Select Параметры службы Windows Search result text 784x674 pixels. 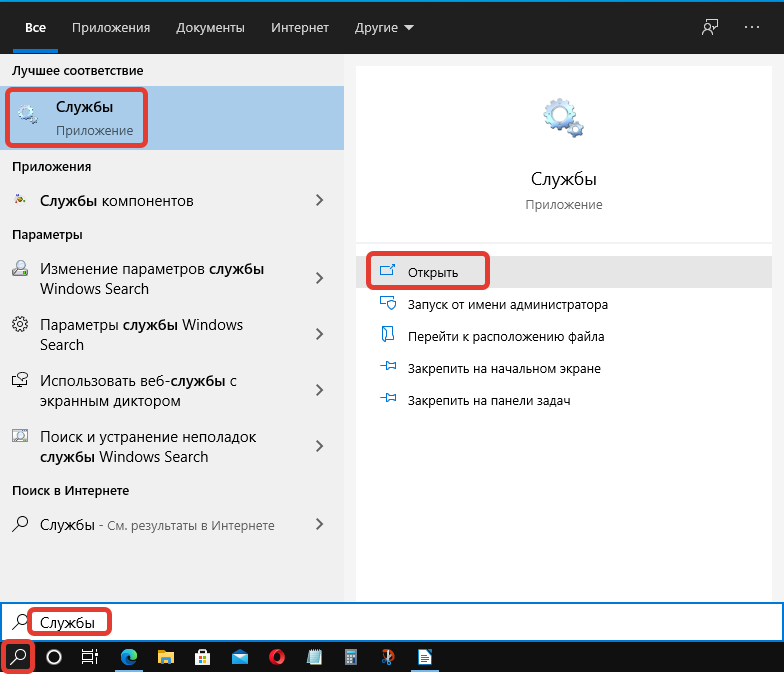pyautogui.click(x=142, y=334)
